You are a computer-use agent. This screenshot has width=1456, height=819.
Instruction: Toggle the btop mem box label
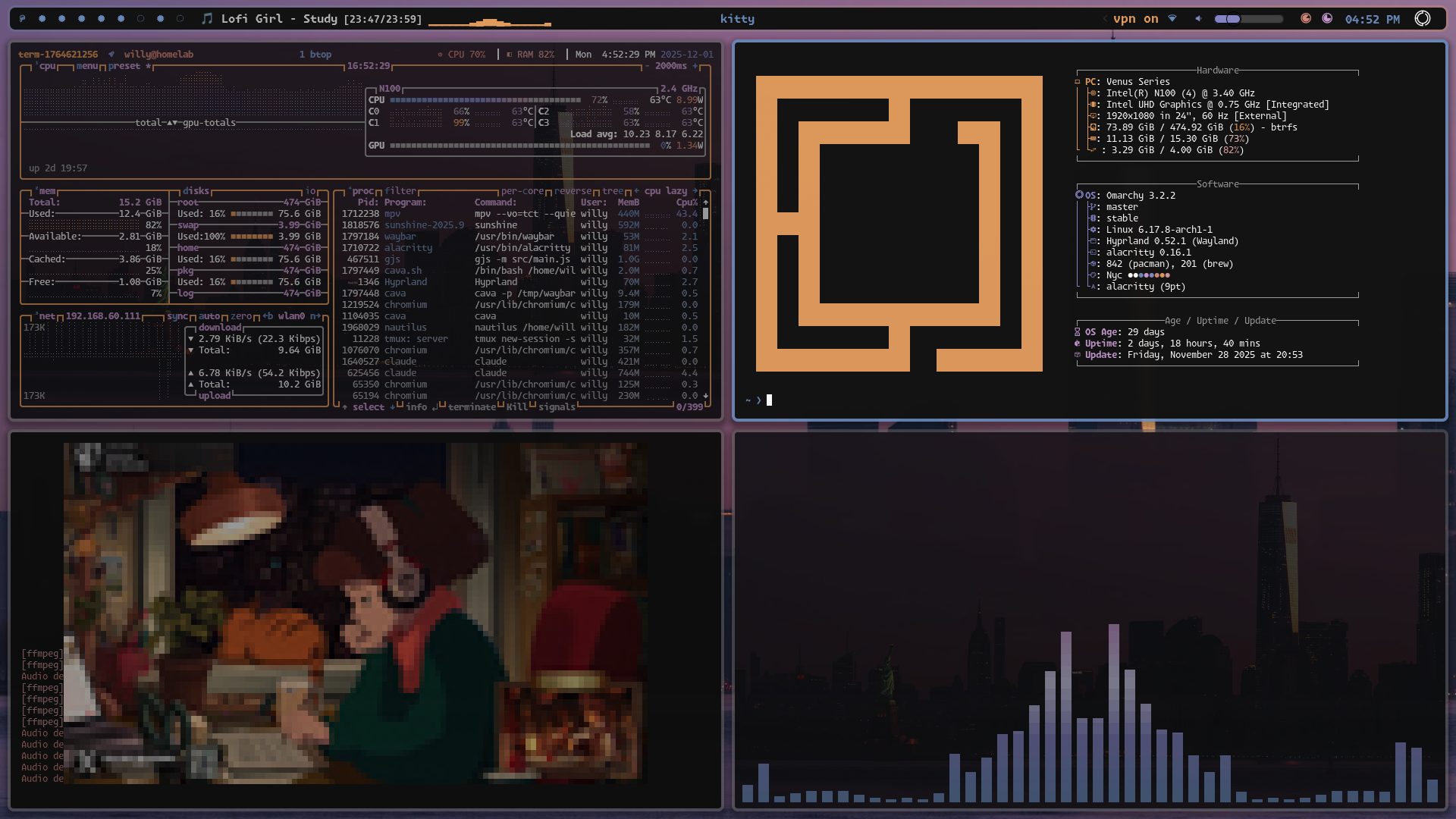pos(47,191)
